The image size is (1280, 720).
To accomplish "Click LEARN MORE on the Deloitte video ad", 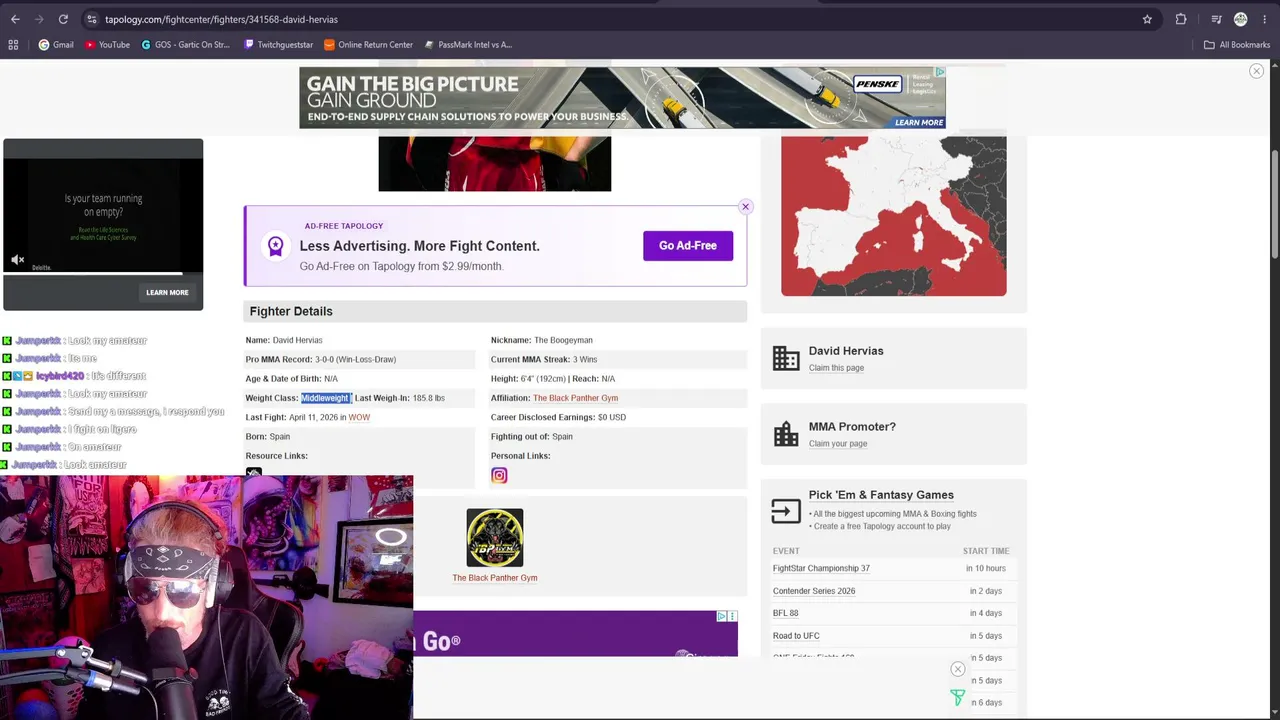I will pyautogui.click(x=167, y=293).
